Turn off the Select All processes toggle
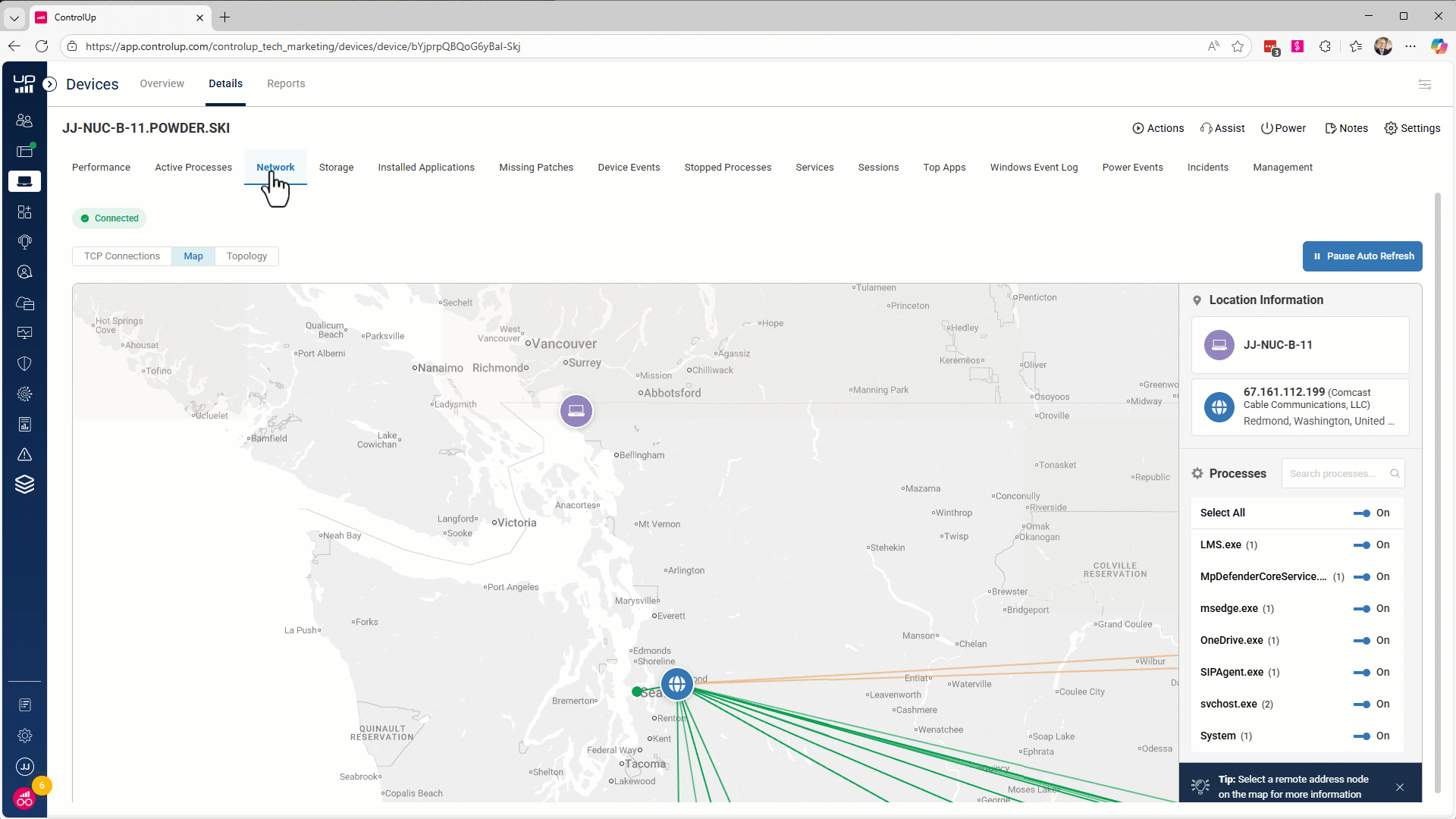 [x=1363, y=513]
